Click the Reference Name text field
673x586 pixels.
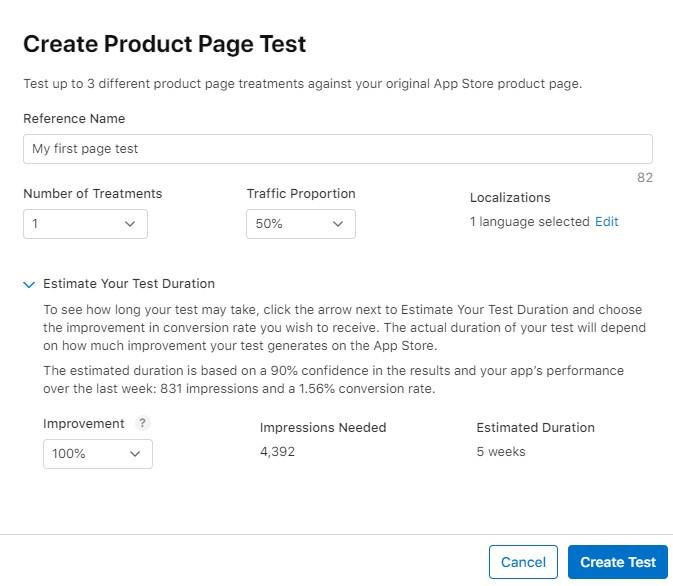(338, 149)
